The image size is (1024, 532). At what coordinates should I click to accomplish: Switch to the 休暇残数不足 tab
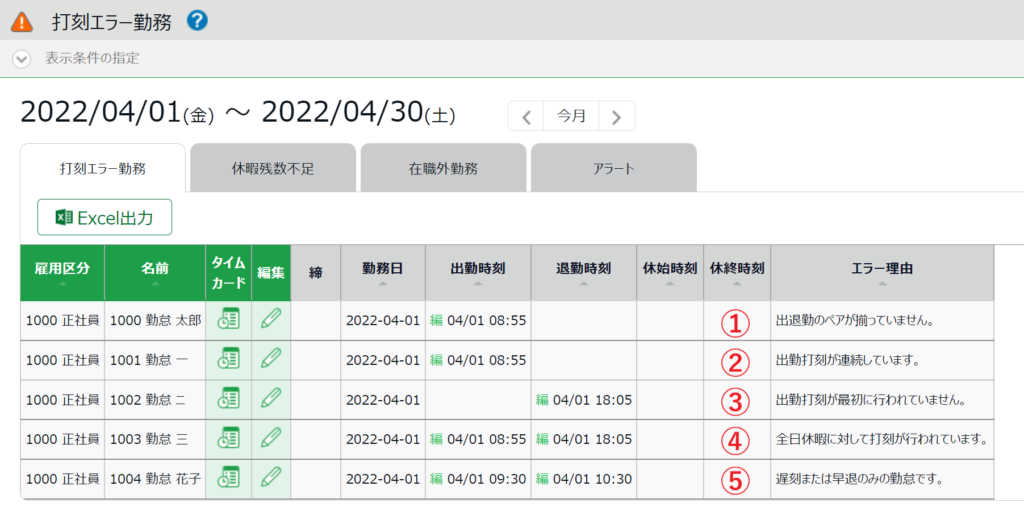(x=273, y=168)
